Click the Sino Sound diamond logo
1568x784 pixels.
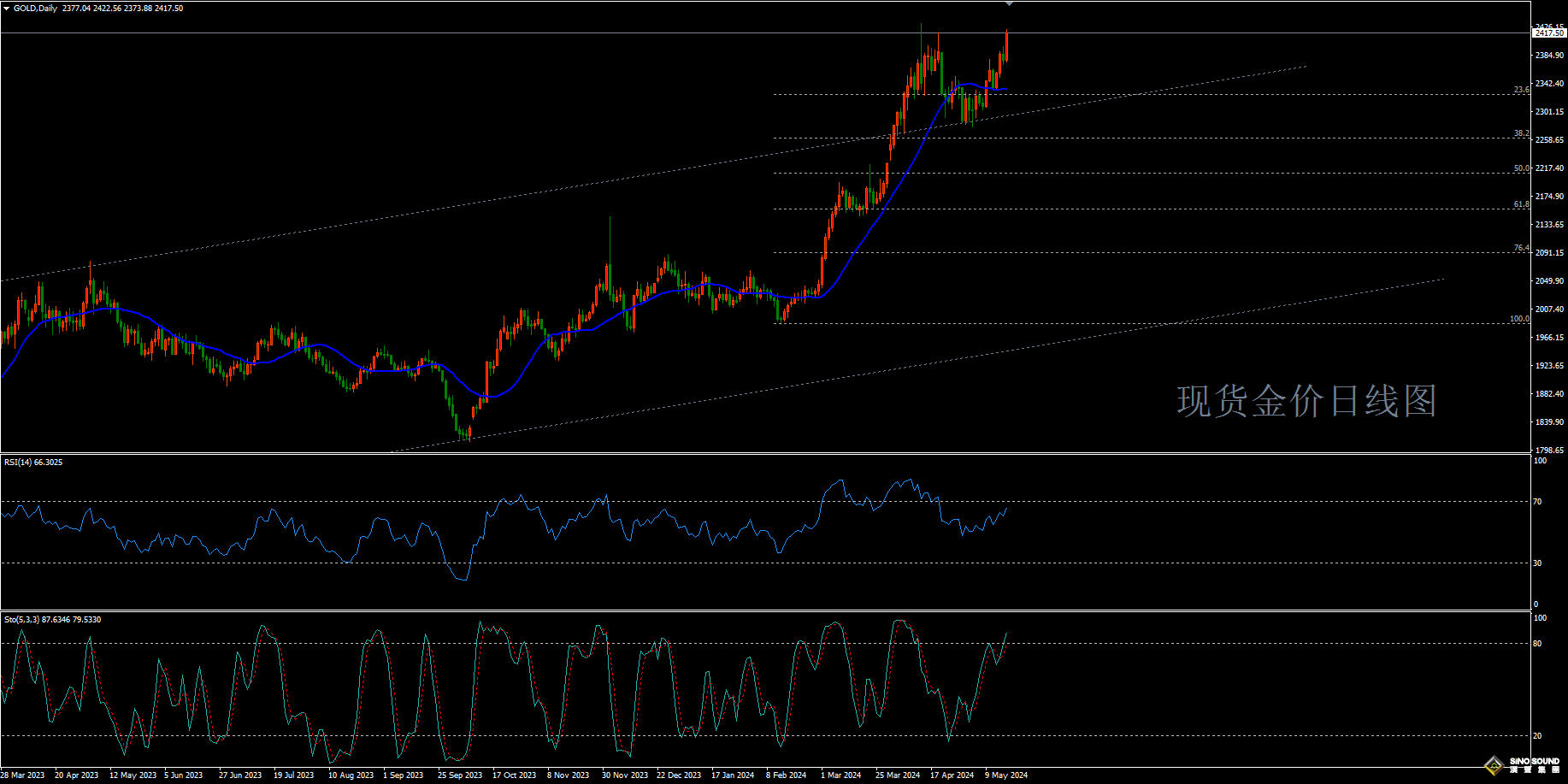pyautogui.click(x=1494, y=765)
